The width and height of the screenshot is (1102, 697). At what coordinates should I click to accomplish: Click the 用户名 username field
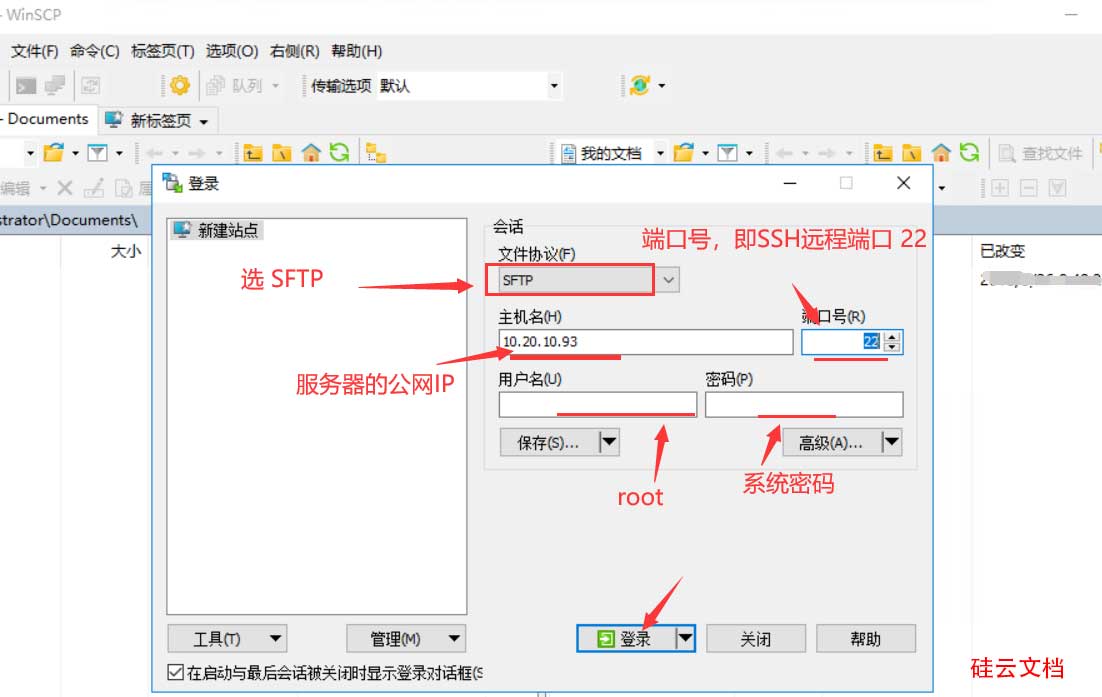pyautogui.click(x=597, y=405)
